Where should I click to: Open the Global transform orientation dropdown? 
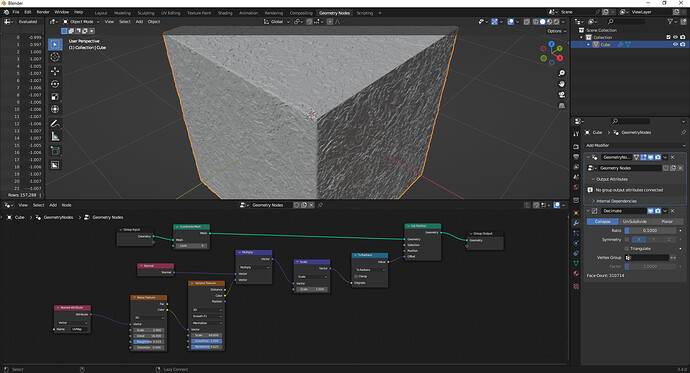[x=277, y=22]
